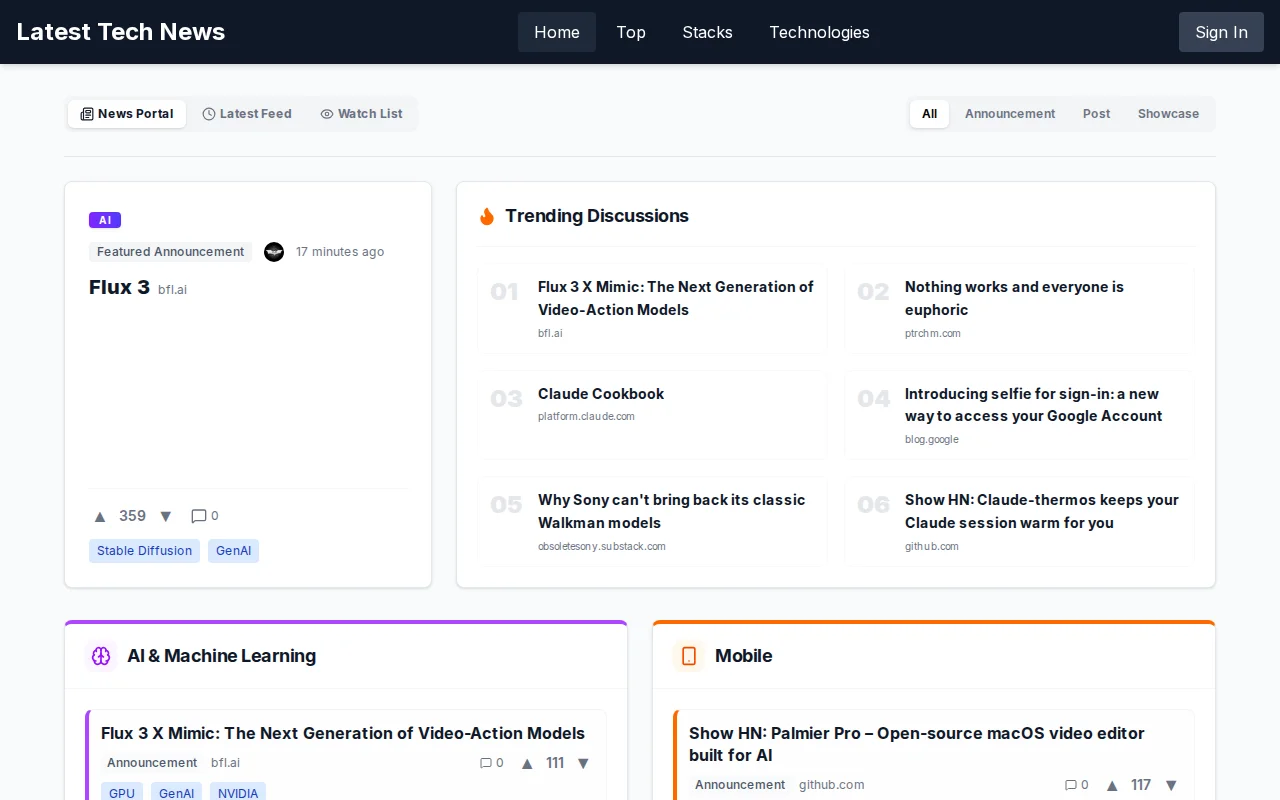Filter by Announcement type
The image size is (1280, 800).
coord(1010,114)
